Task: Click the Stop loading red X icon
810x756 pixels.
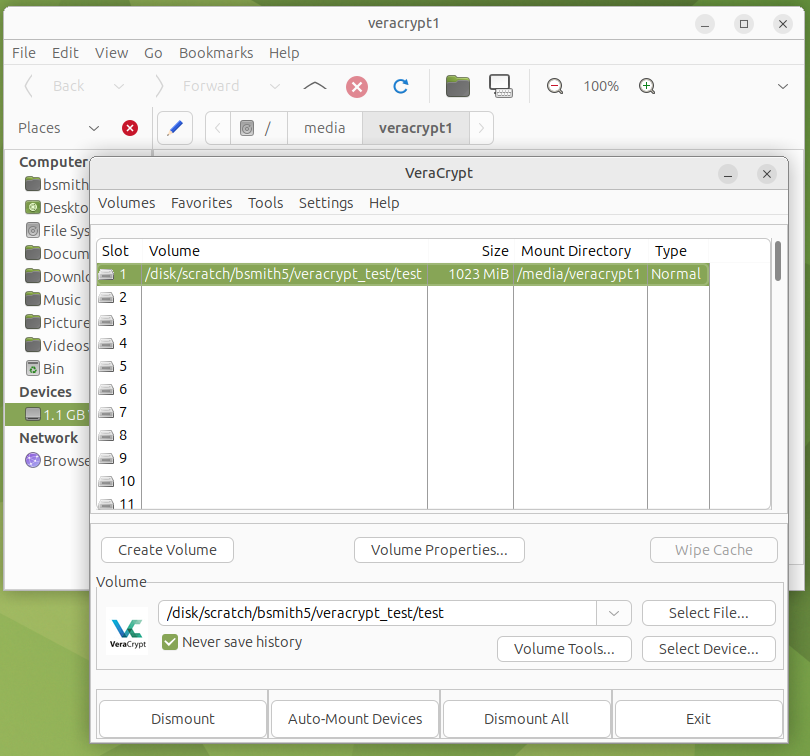Action: pyautogui.click(x=357, y=86)
